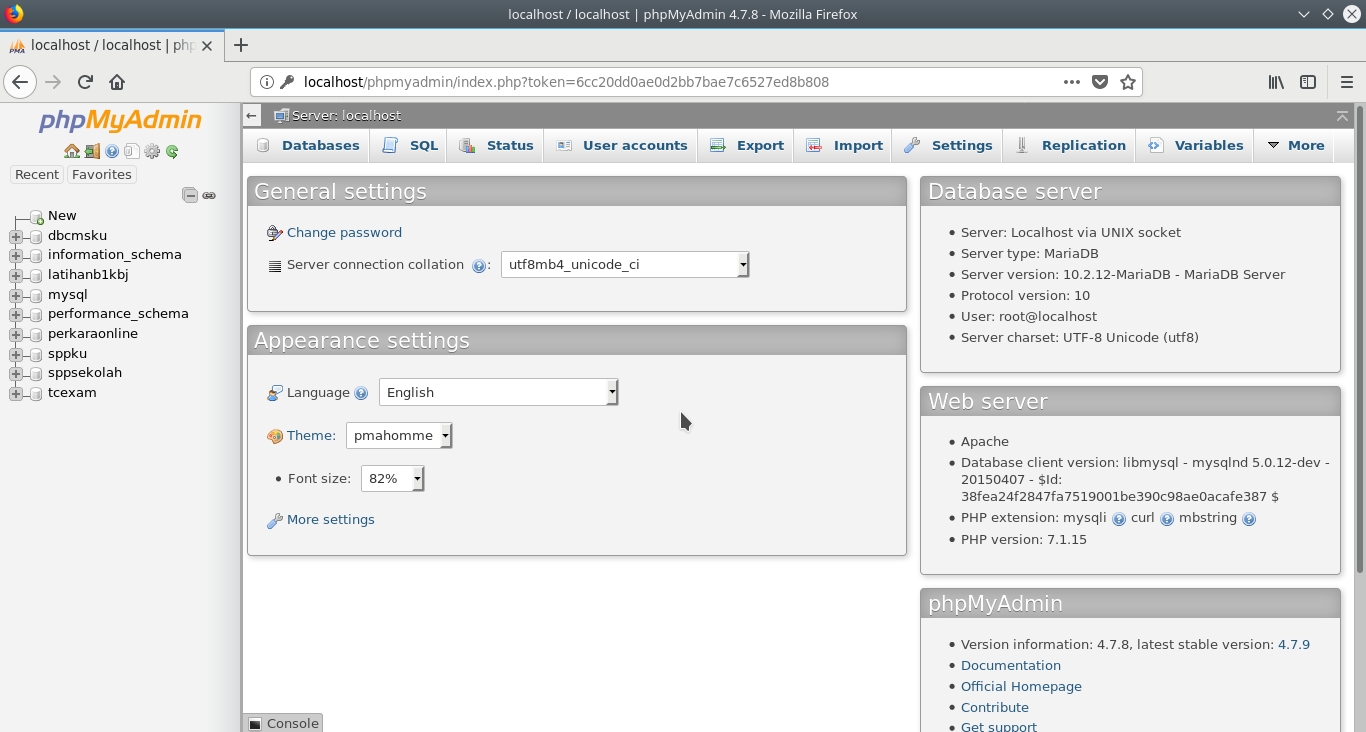The image size is (1366, 732).
Task: Open the Official Homepage link
Action: pyautogui.click(x=1021, y=686)
